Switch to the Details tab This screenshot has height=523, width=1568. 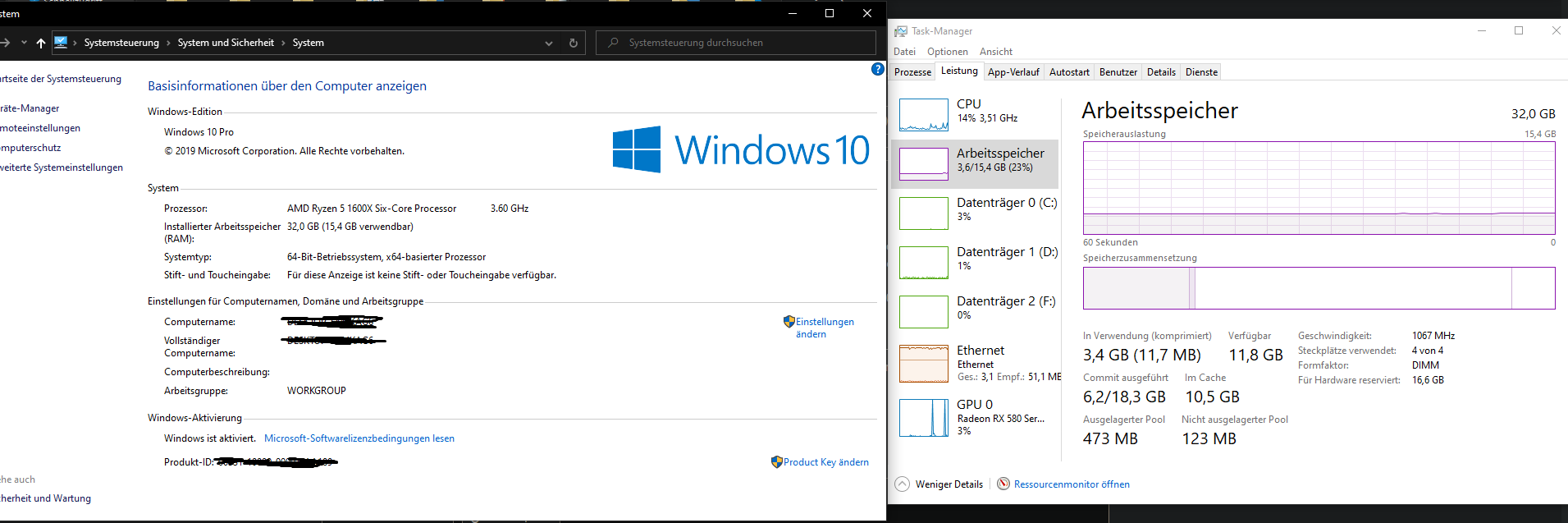point(1161,72)
